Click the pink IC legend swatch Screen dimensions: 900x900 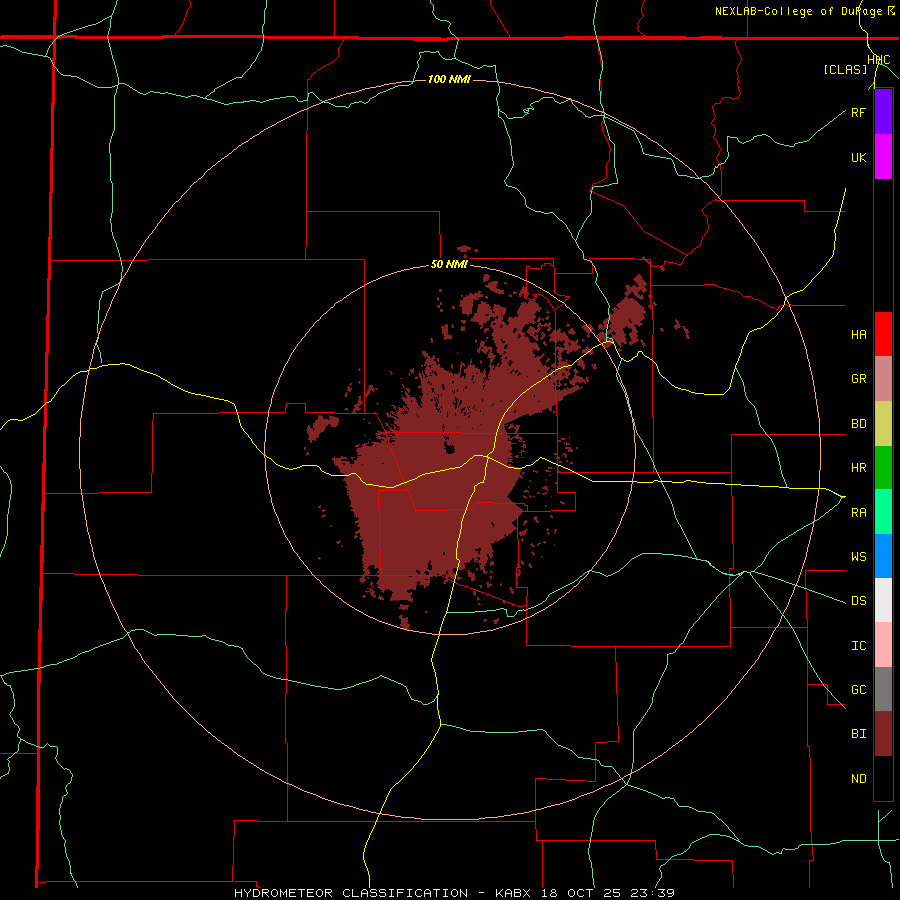click(x=883, y=645)
